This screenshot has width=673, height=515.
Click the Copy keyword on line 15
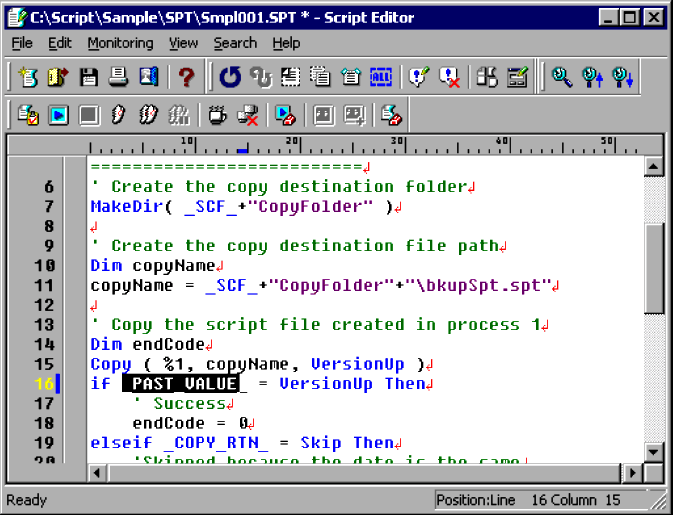coord(111,364)
